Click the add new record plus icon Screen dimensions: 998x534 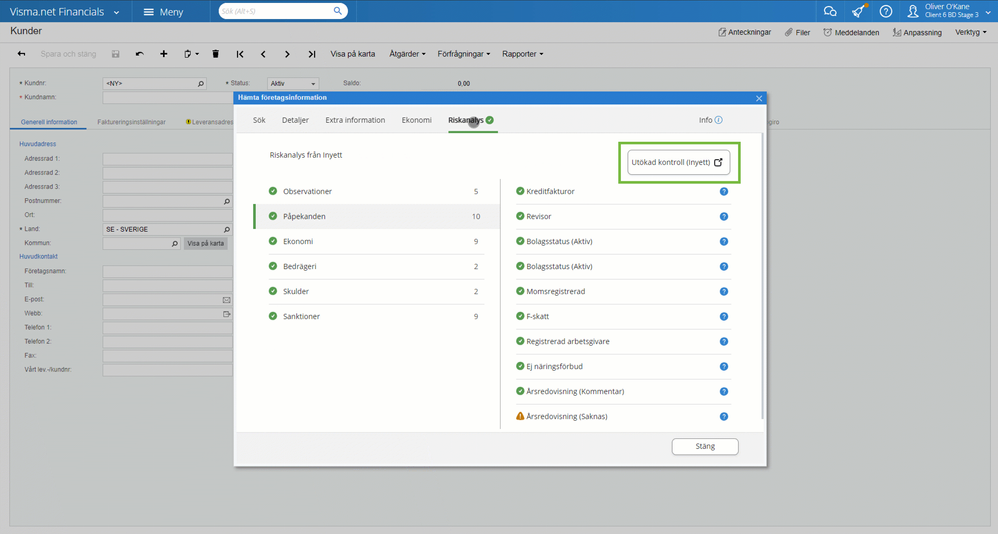164,54
